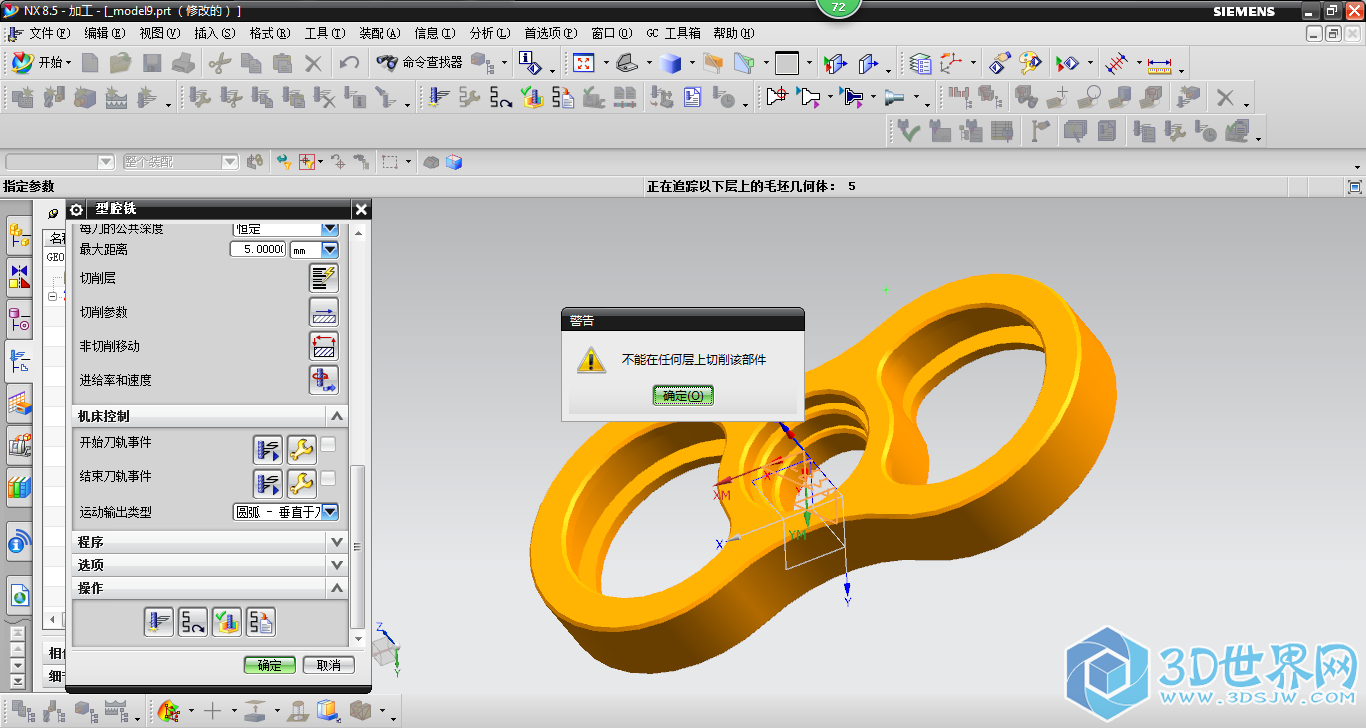
Task: Click OK (确定) in Cavity Mill dialog
Action: pyautogui.click(x=270, y=665)
